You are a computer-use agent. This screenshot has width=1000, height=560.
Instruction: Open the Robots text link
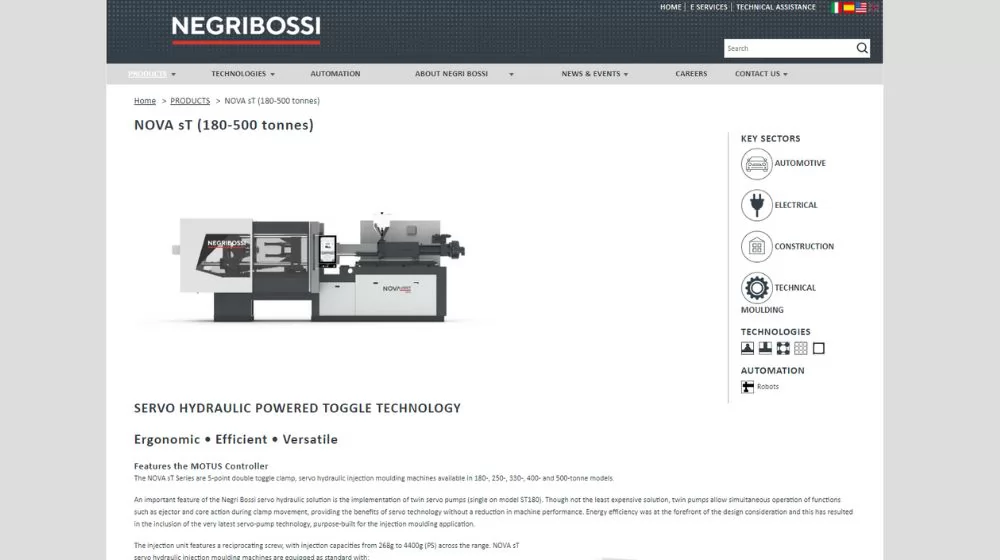(x=768, y=387)
